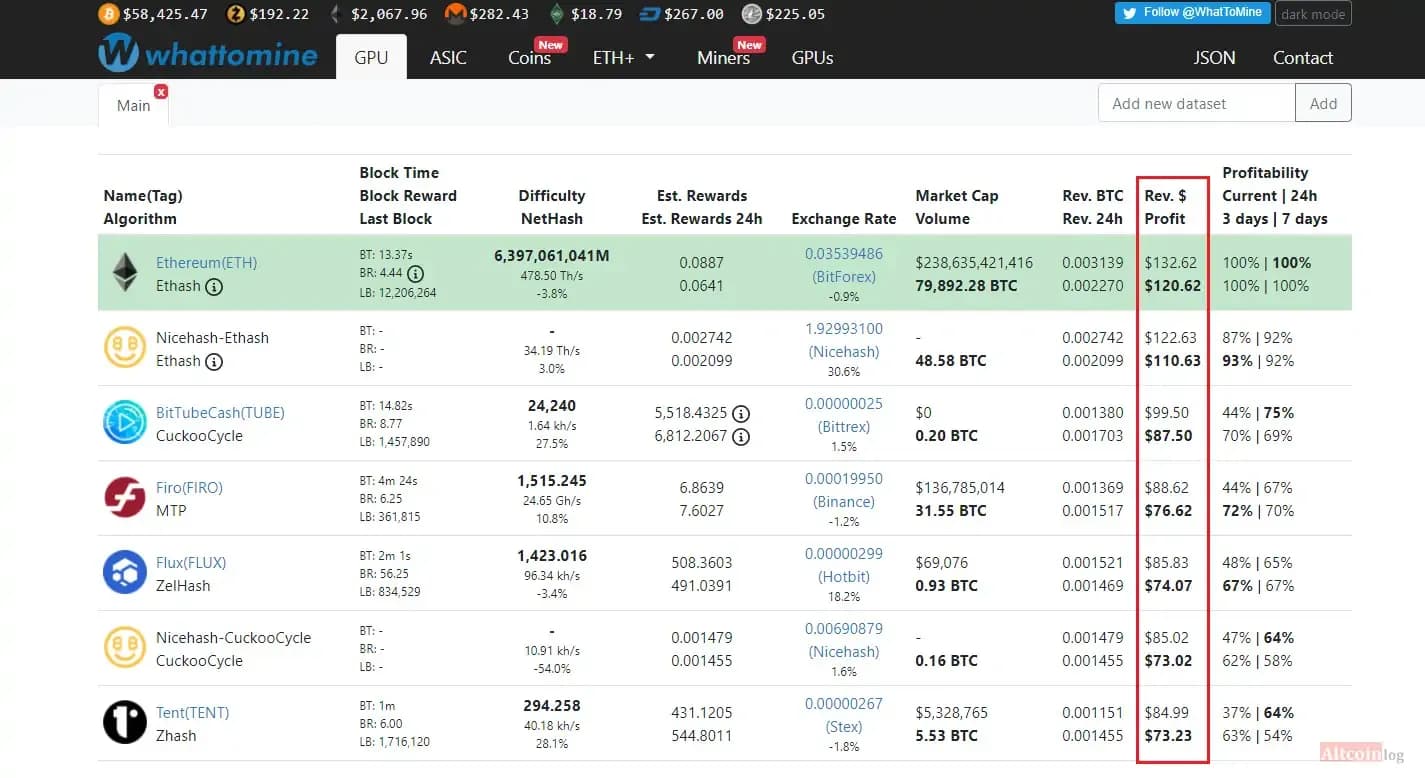Screen dimensions: 1425x778
Task: Expand the ETH+ dropdown menu
Action: 624,57
